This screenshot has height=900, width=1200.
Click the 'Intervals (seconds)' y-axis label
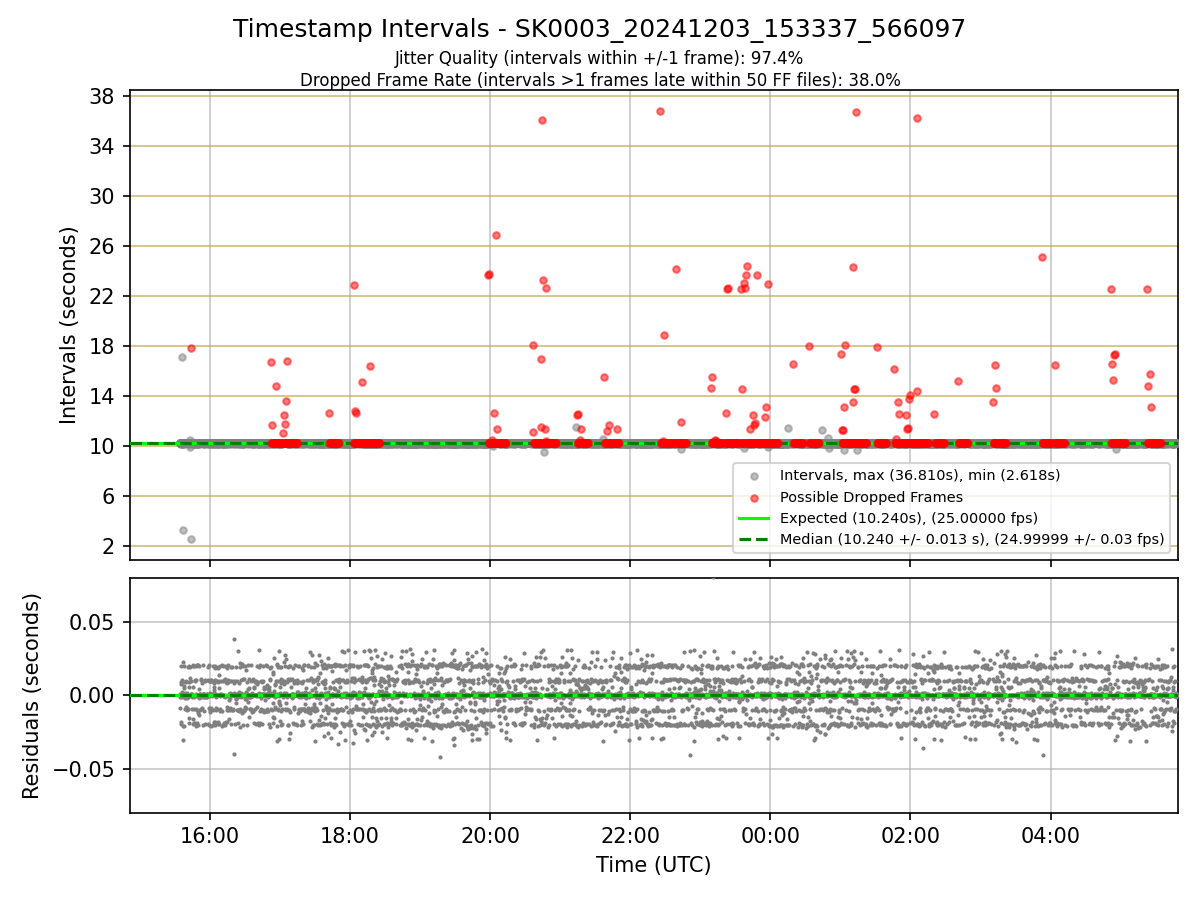(x=69, y=325)
